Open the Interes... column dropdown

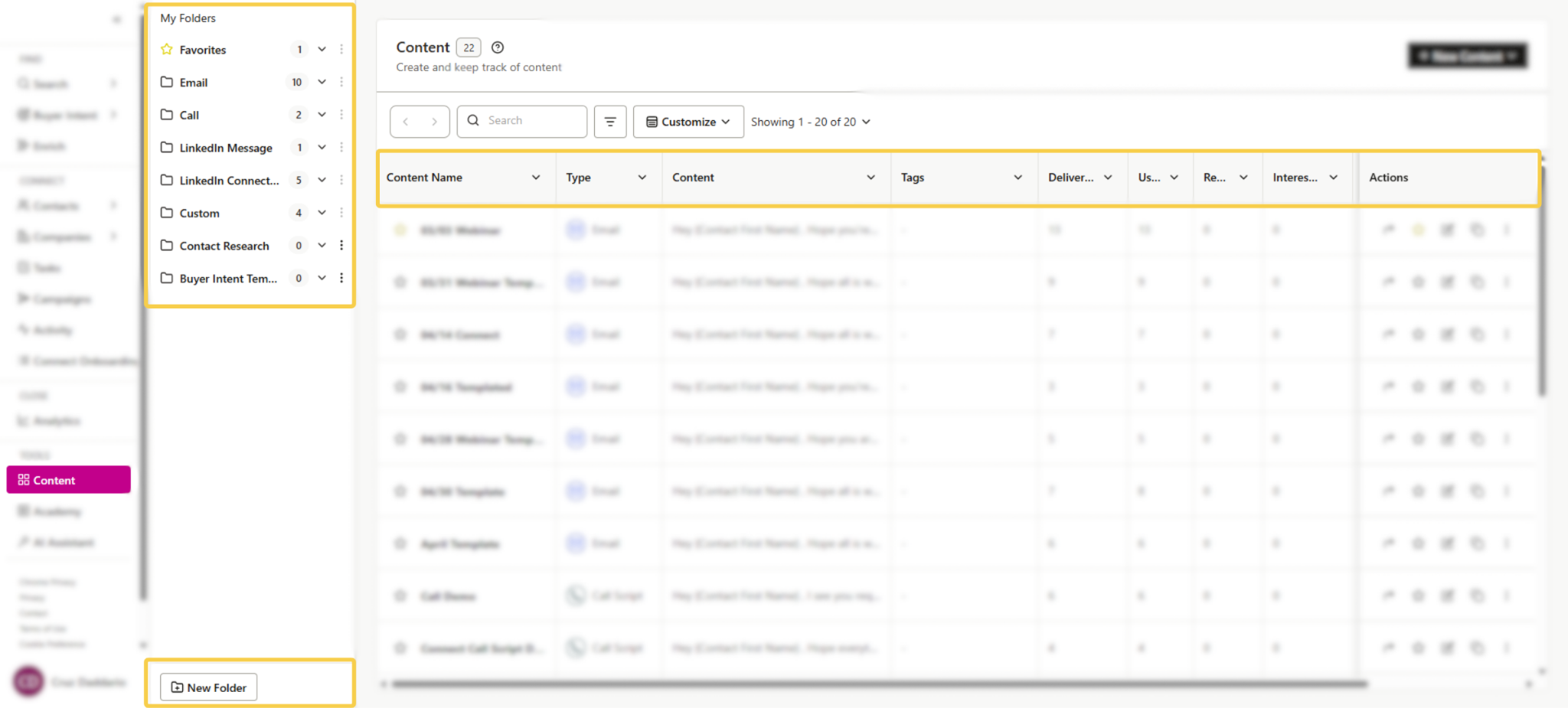[1334, 178]
